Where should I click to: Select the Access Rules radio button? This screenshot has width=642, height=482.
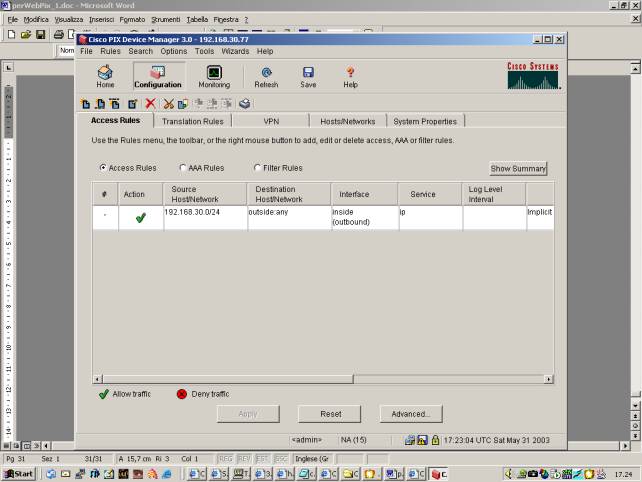pos(103,167)
